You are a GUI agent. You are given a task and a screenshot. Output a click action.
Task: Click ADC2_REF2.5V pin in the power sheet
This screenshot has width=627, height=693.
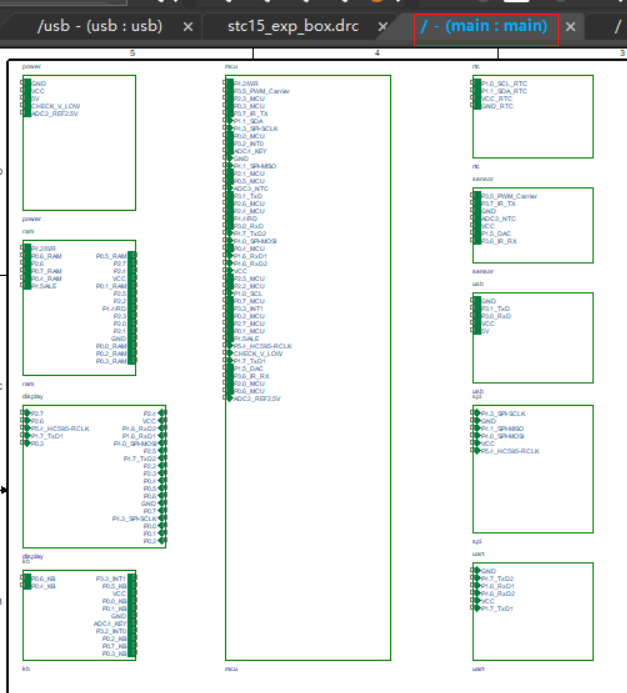55,114
